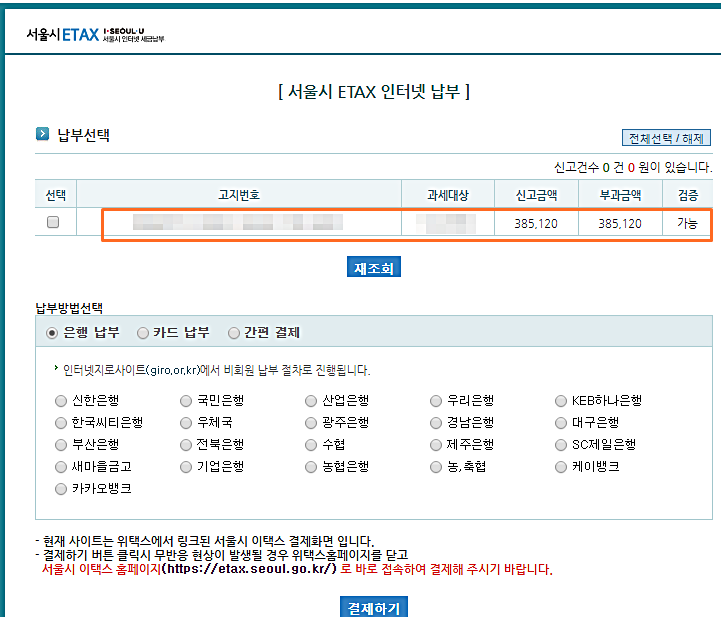Choose 기업은행 as the bank
Screen dimensions: 721x617
click(186, 467)
